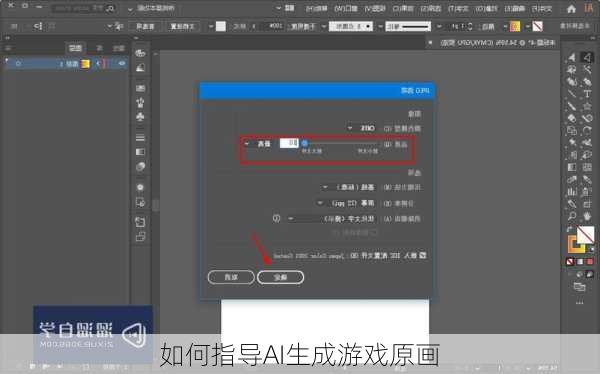Select the Direct Selection tool
This screenshot has height=374, width=600.
[572, 57]
